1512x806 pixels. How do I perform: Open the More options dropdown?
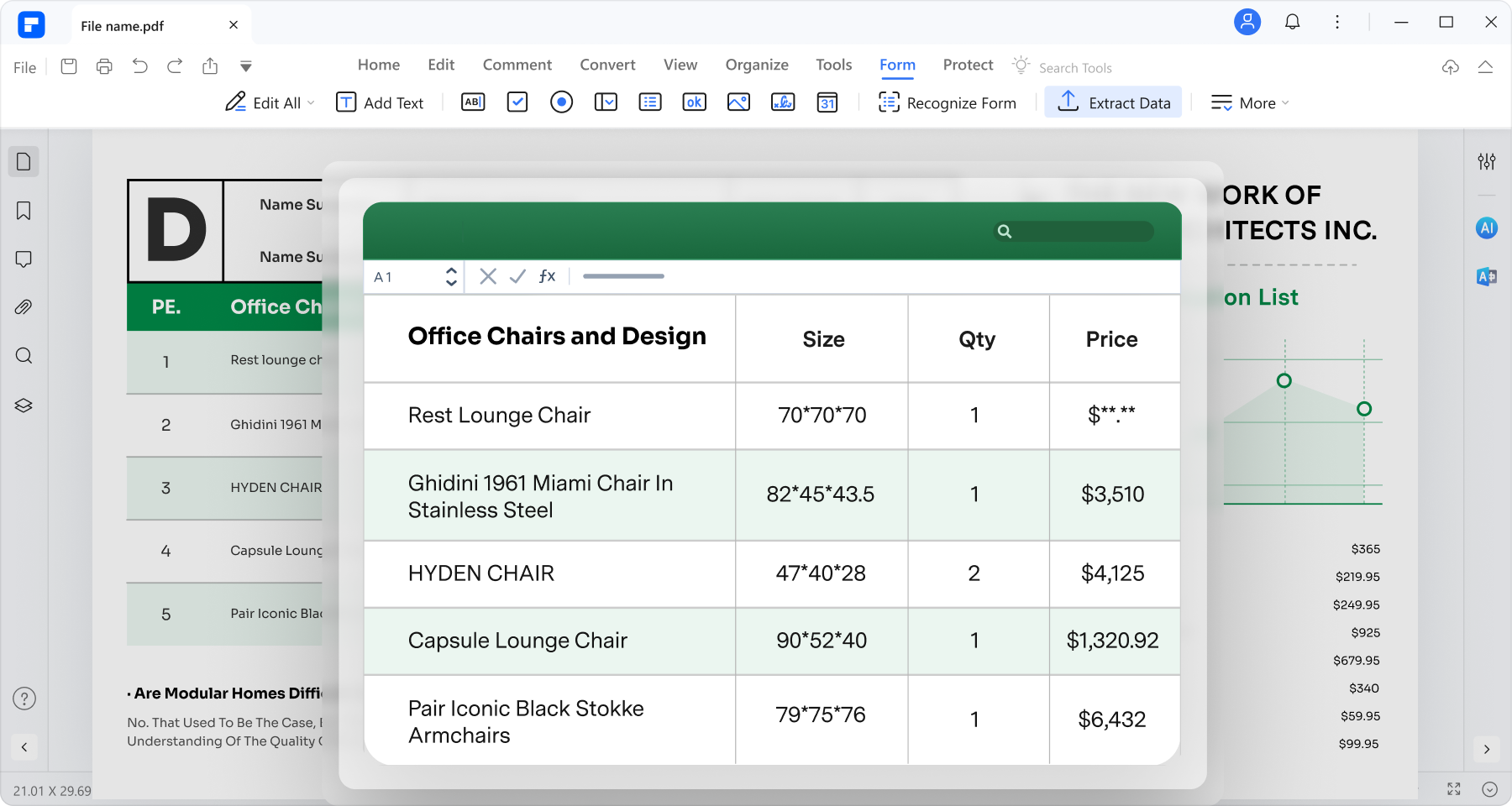(x=1250, y=102)
